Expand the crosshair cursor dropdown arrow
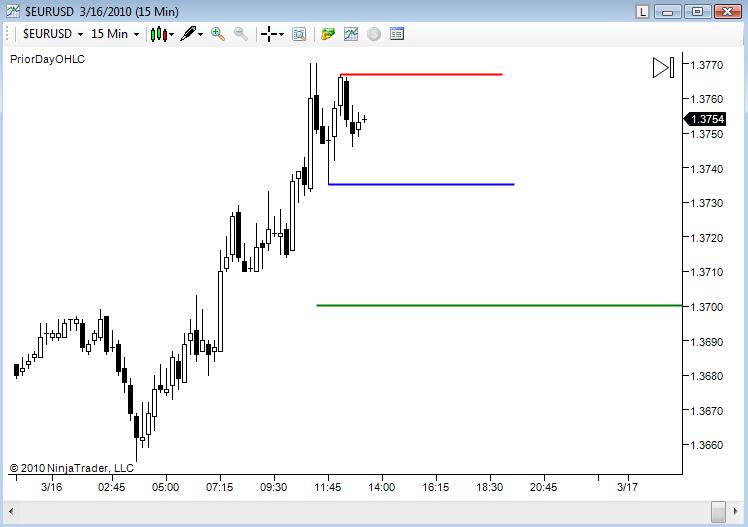This screenshot has width=748, height=527. click(x=281, y=34)
